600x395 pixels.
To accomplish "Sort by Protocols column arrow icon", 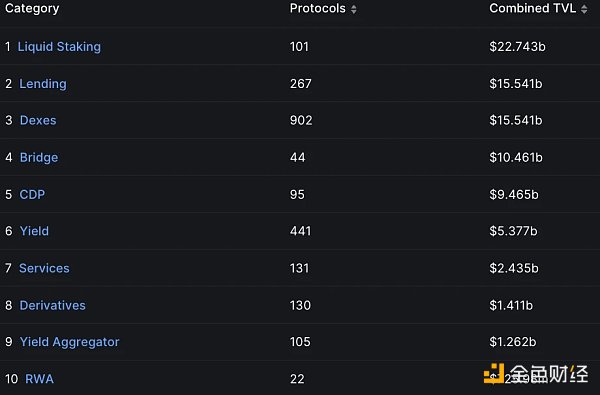I will (354, 9).
